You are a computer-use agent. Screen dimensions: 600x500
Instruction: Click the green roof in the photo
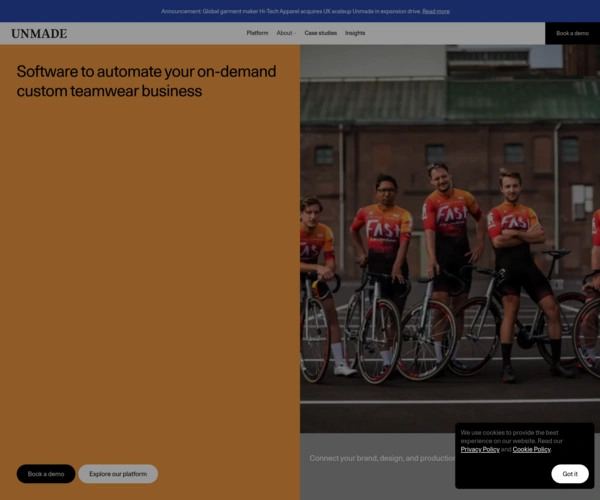pyautogui.click(x=450, y=100)
